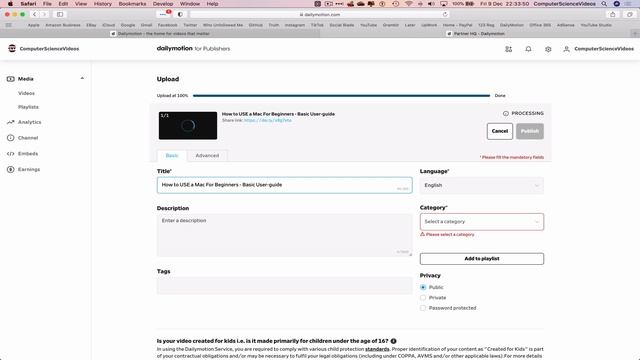Image resolution: width=640 pixels, height=360 pixels.
Task: Switch to the Advanced tab
Action: [207, 156]
